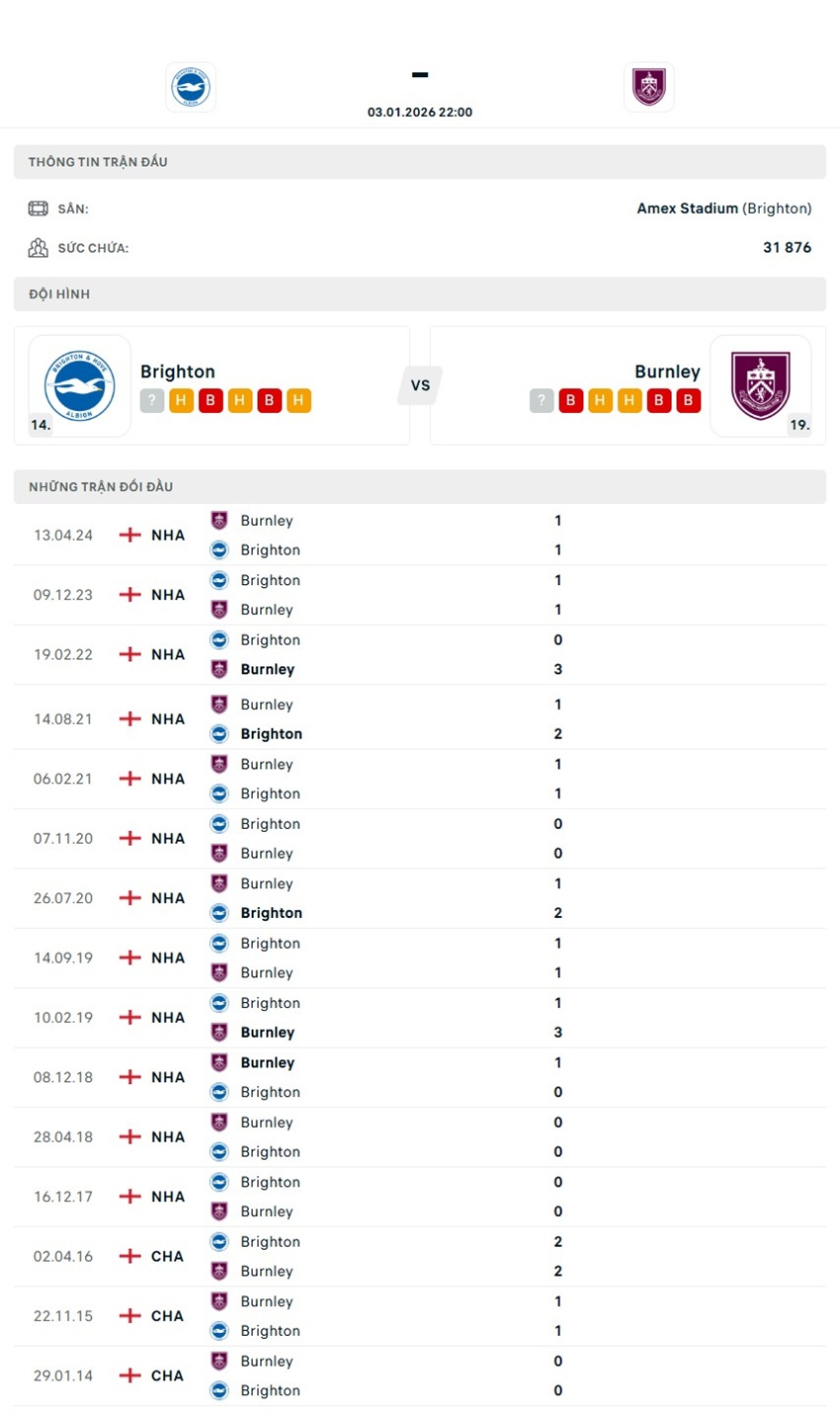Click Brighton's orange 'H' form result badge
Image resolution: width=840 pixels, height=1417 pixels.
tap(180, 400)
